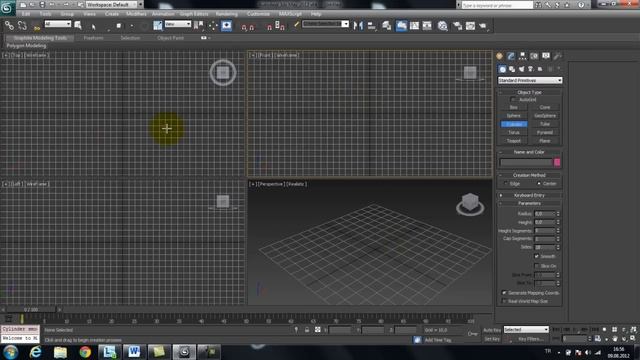Activate the Select and Manipulate tool
The width and height of the screenshot is (640, 360).
[x=213, y=26]
